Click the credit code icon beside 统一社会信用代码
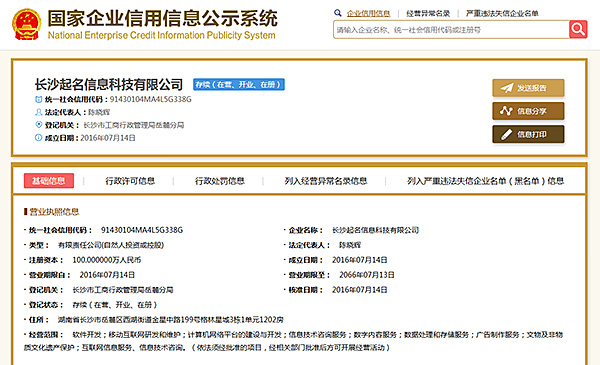 pyautogui.click(x=38, y=99)
